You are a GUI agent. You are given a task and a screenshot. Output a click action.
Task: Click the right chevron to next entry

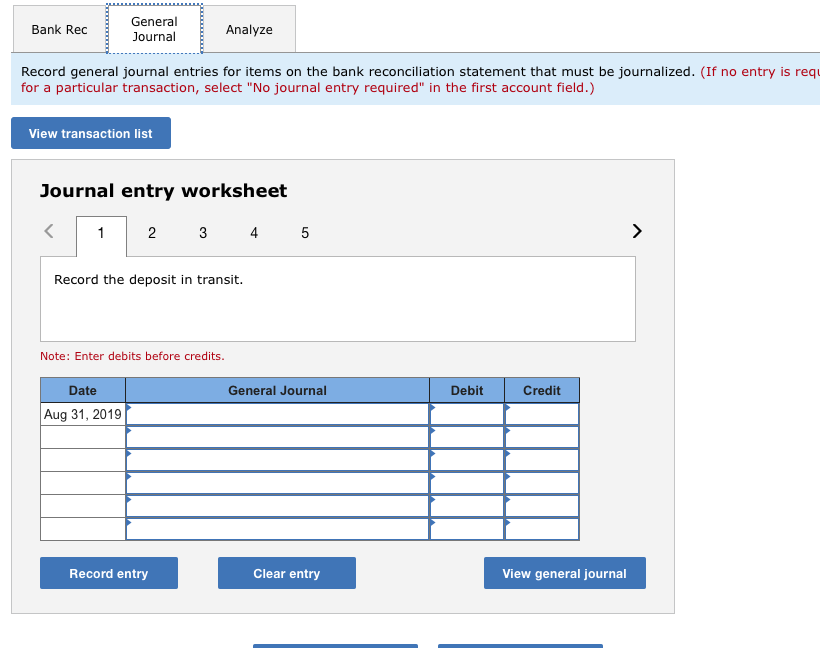pyautogui.click(x=637, y=230)
